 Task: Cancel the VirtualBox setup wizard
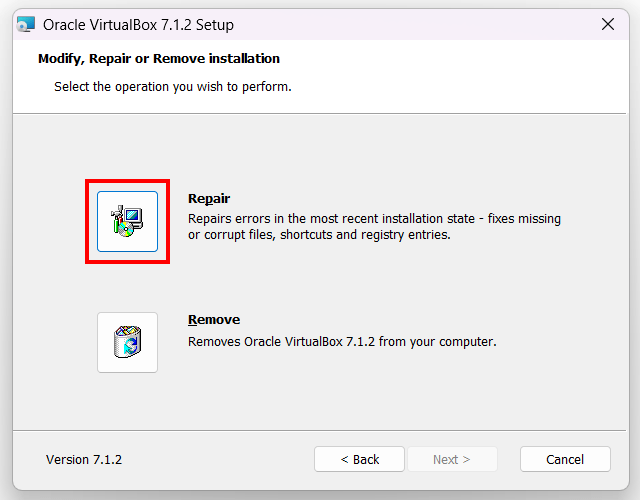(565, 459)
